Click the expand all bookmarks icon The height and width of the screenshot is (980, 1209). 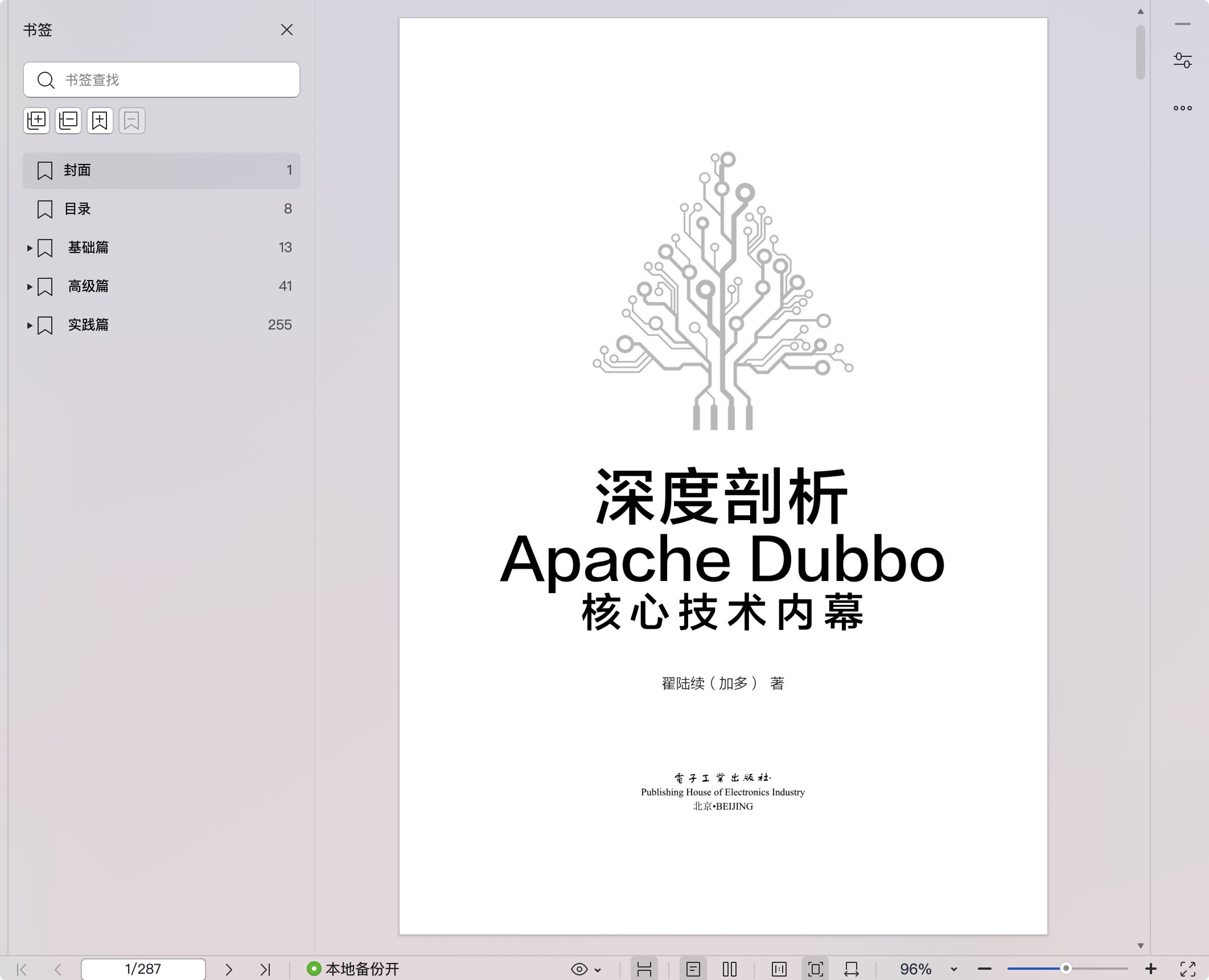(36, 121)
